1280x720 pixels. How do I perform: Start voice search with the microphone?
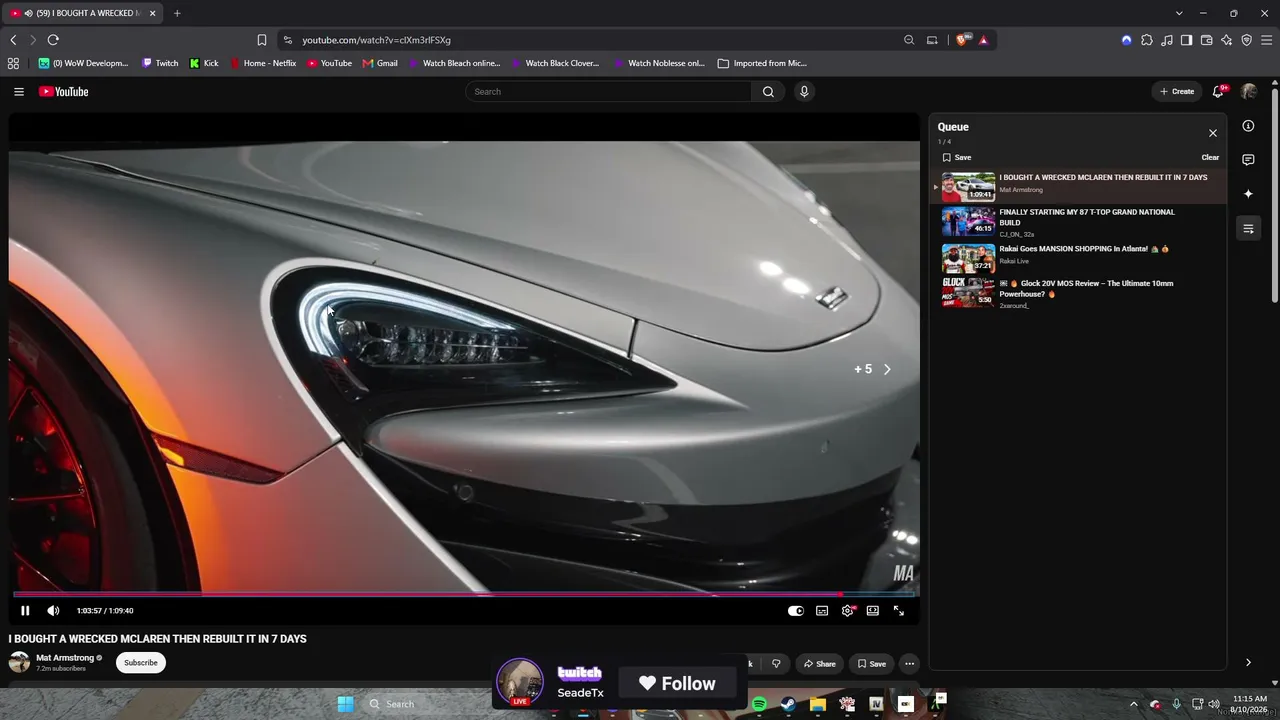coord(804,92)
